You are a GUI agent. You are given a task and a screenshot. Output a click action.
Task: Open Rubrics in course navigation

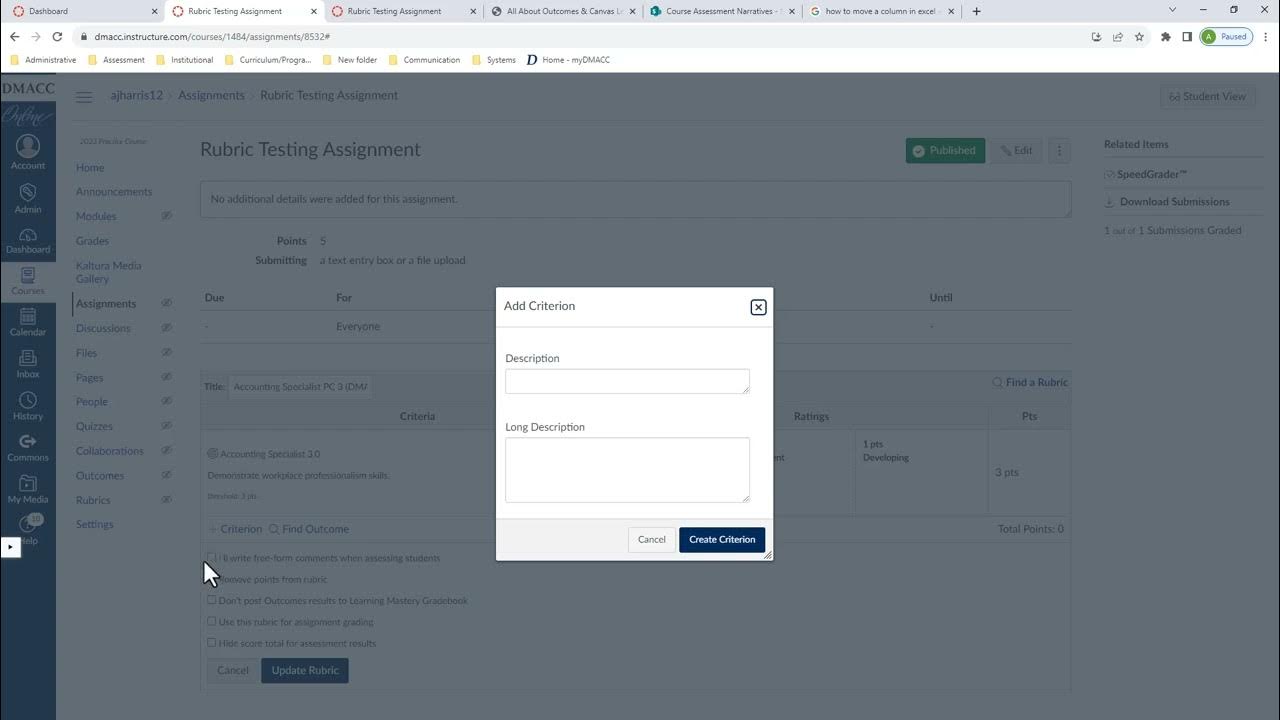coord(93,500)
